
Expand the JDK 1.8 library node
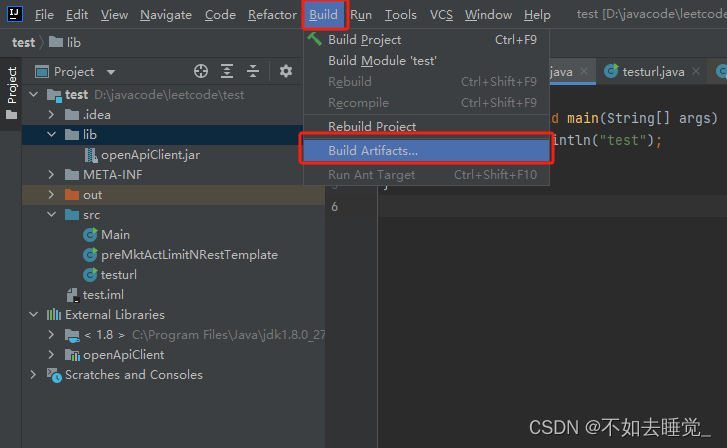point(51,335)
